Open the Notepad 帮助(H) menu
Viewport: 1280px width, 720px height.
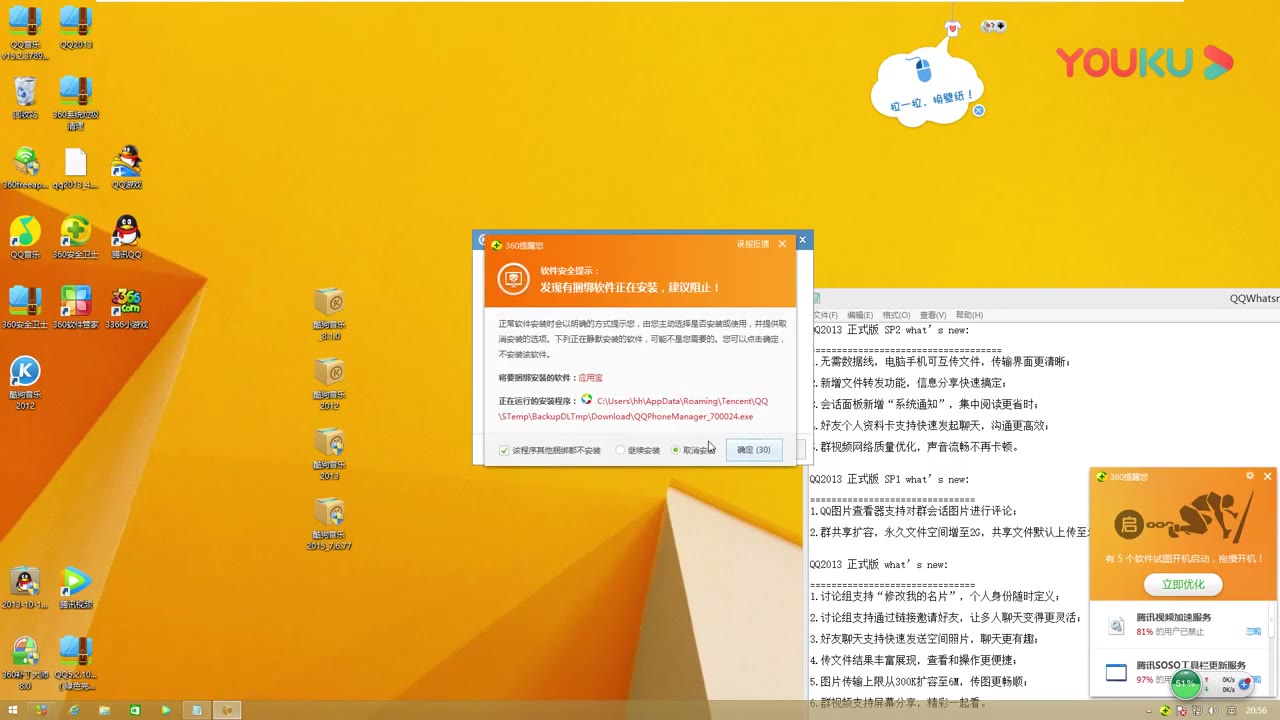[x=969, y=315]
